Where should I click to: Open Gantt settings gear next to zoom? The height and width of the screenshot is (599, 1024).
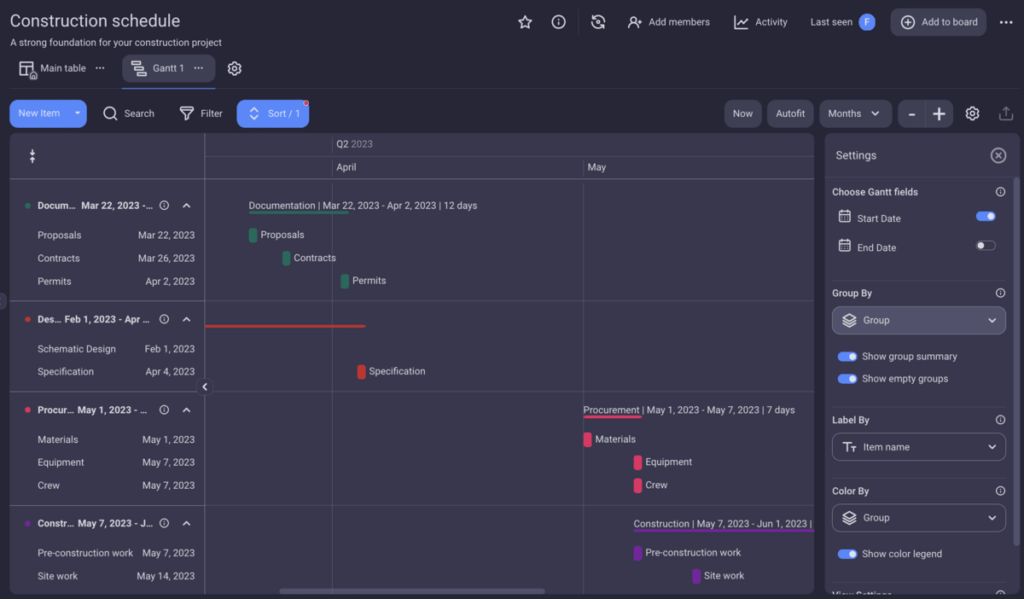(x=972, y=114)
